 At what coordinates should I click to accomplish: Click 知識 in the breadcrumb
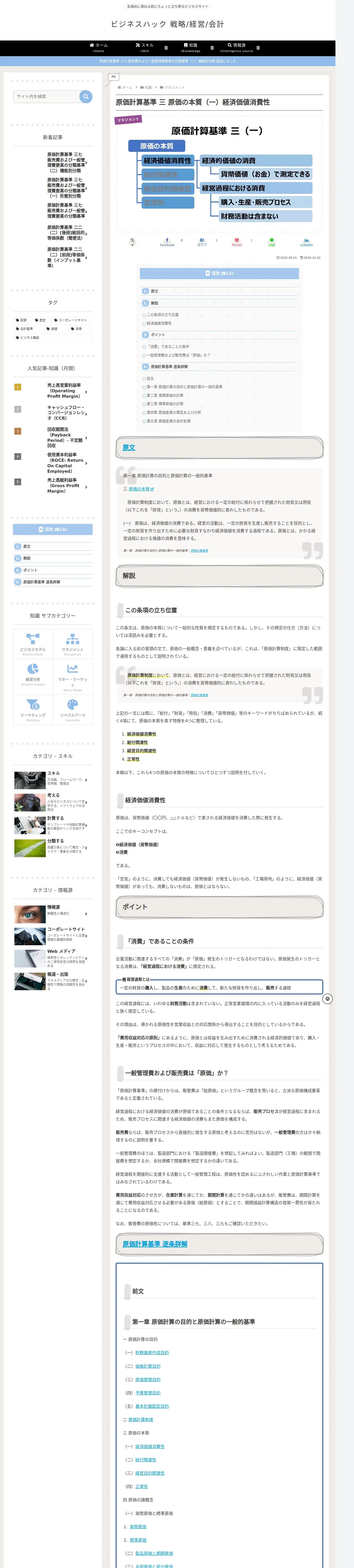pos(148,87)
